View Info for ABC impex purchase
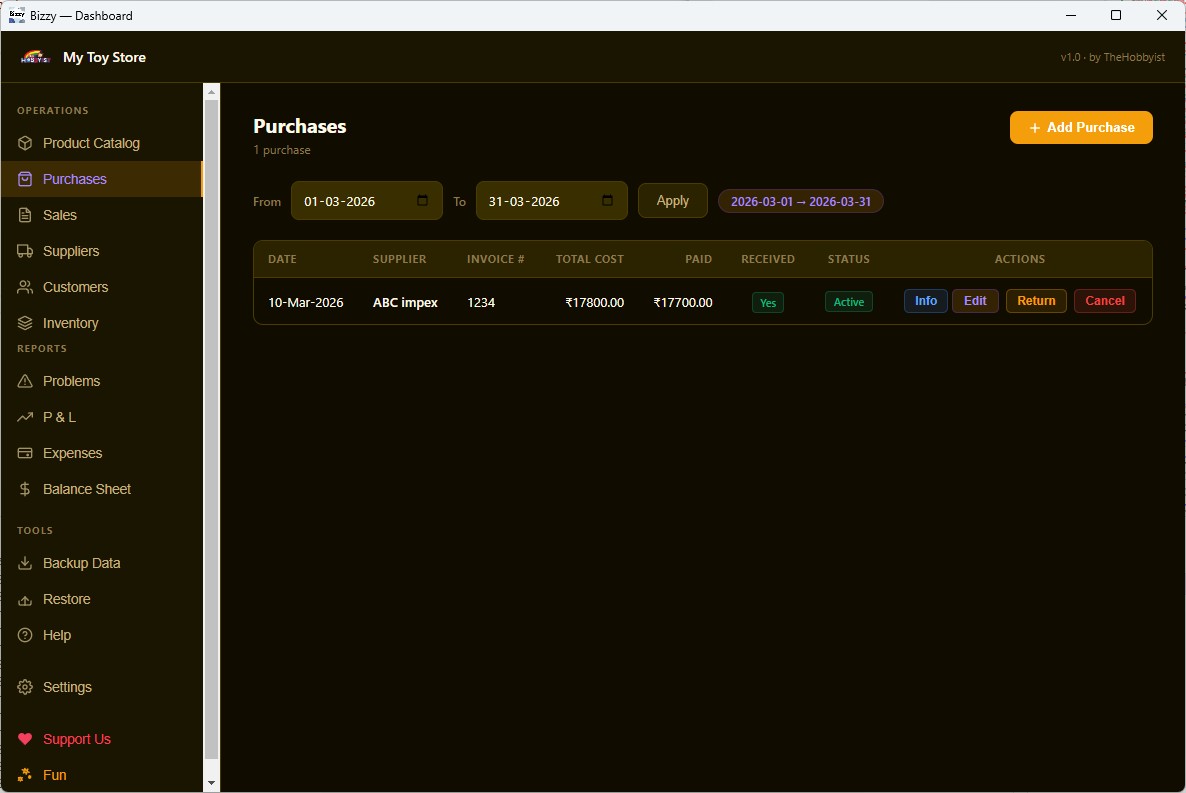The height and width of the screenshot is (793, 1186). click(x=925, y=301)
